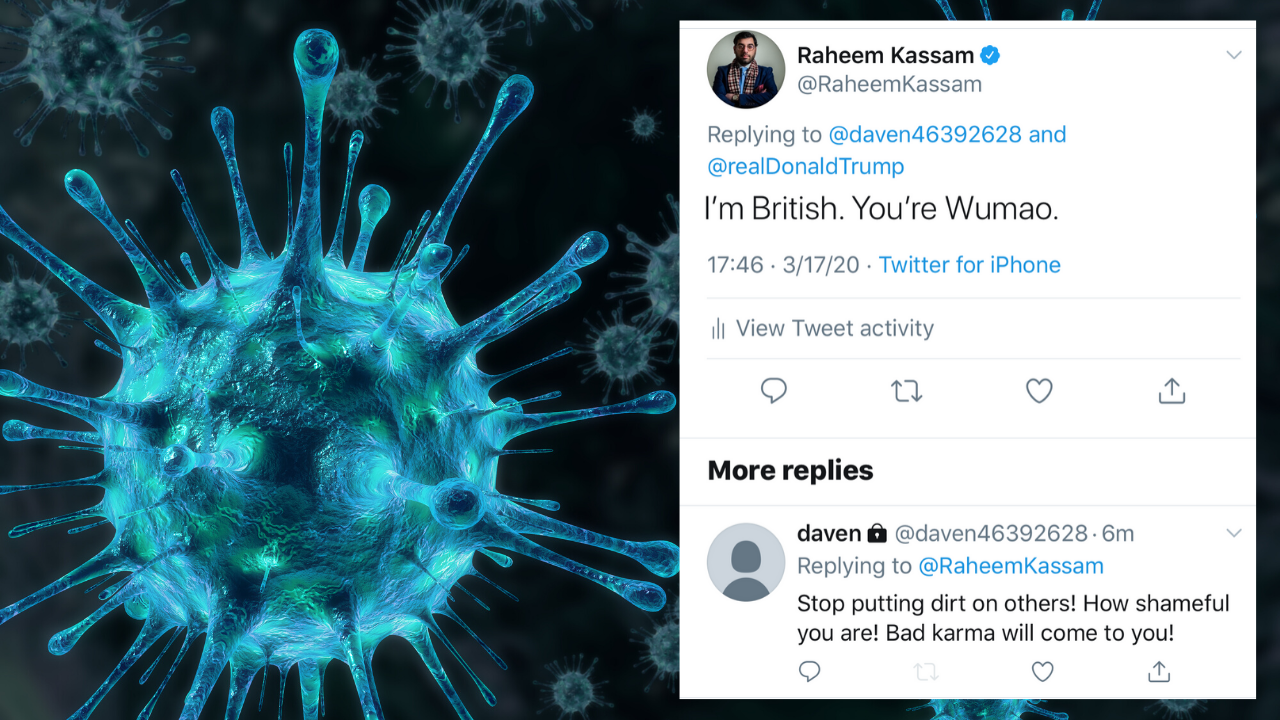Retweet the main tweet
Screen dimensions: 1280x720
pyautogui.click(x=906, y=391)
